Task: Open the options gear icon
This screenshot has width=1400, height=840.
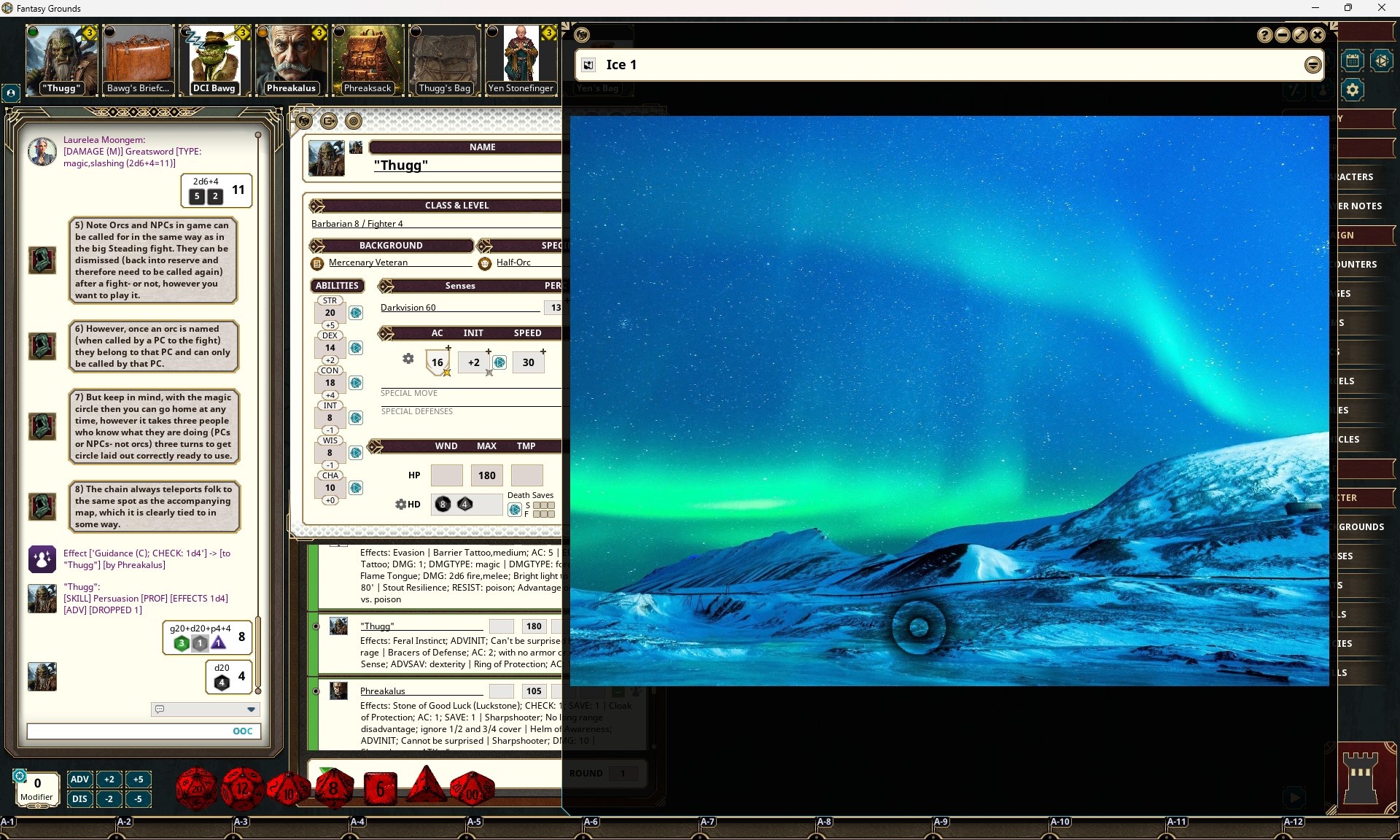Action: (x=1352, y=90)
